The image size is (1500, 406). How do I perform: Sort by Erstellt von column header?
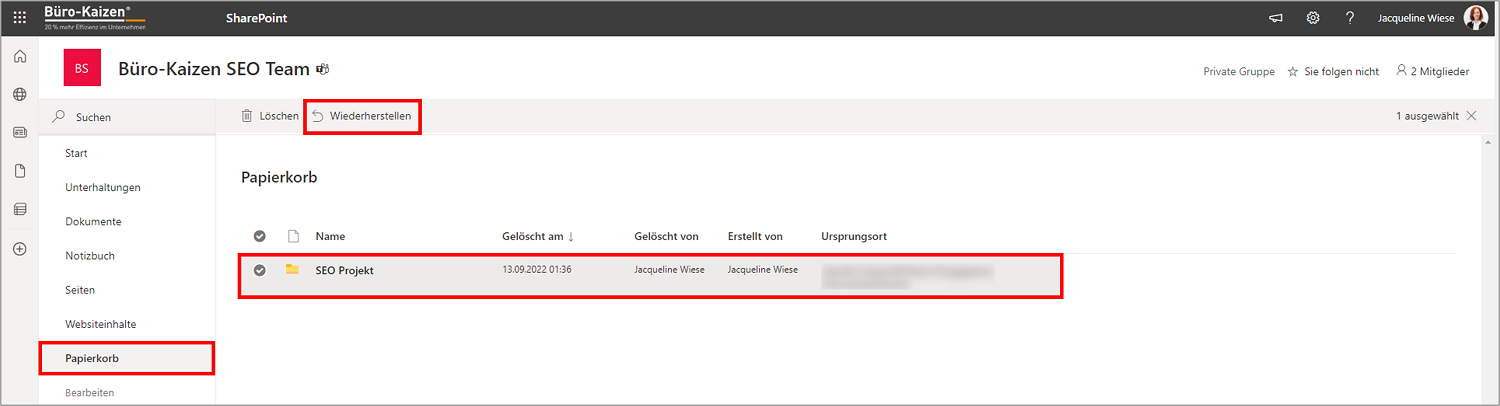(755, 236)
